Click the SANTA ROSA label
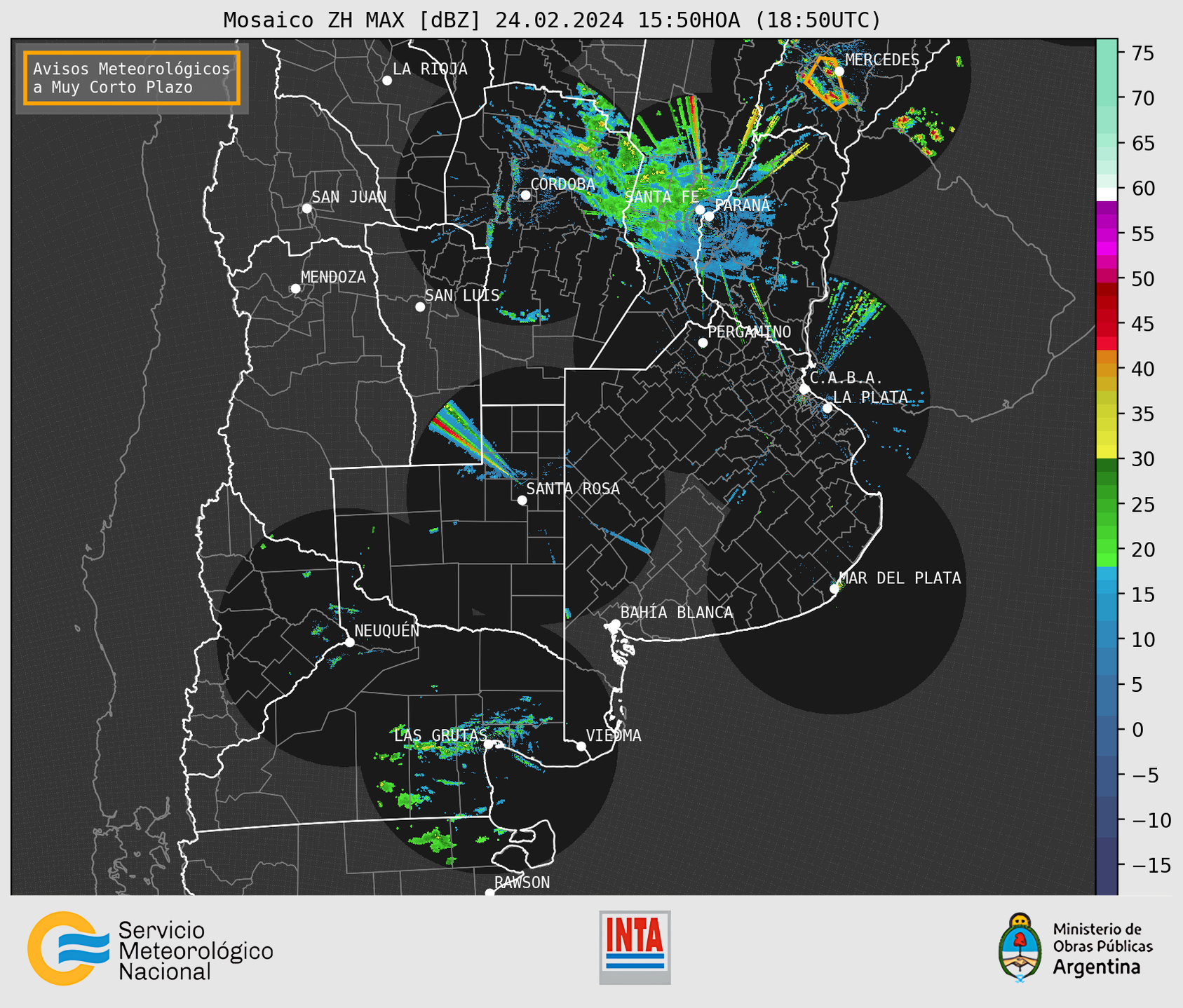 pos(574,489)
